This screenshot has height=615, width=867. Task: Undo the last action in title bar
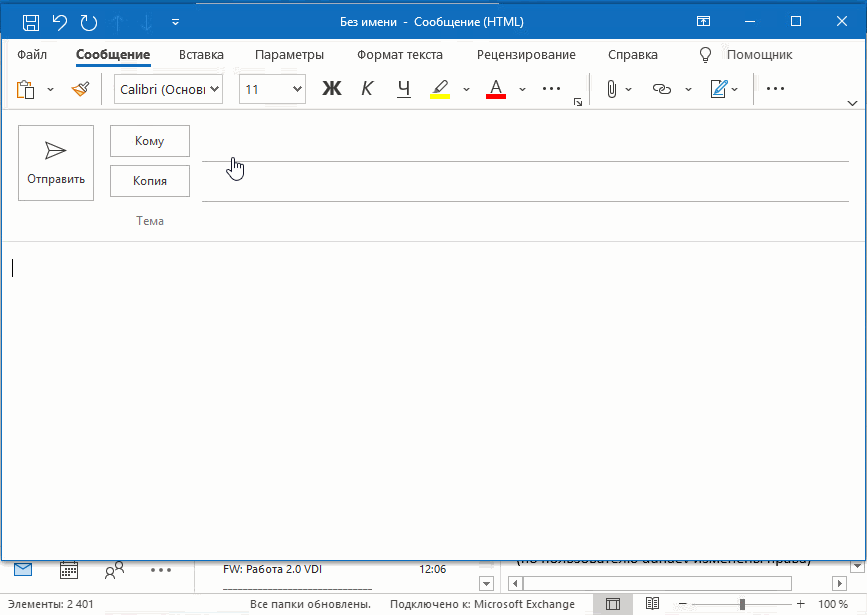click(x=60, y=22)
